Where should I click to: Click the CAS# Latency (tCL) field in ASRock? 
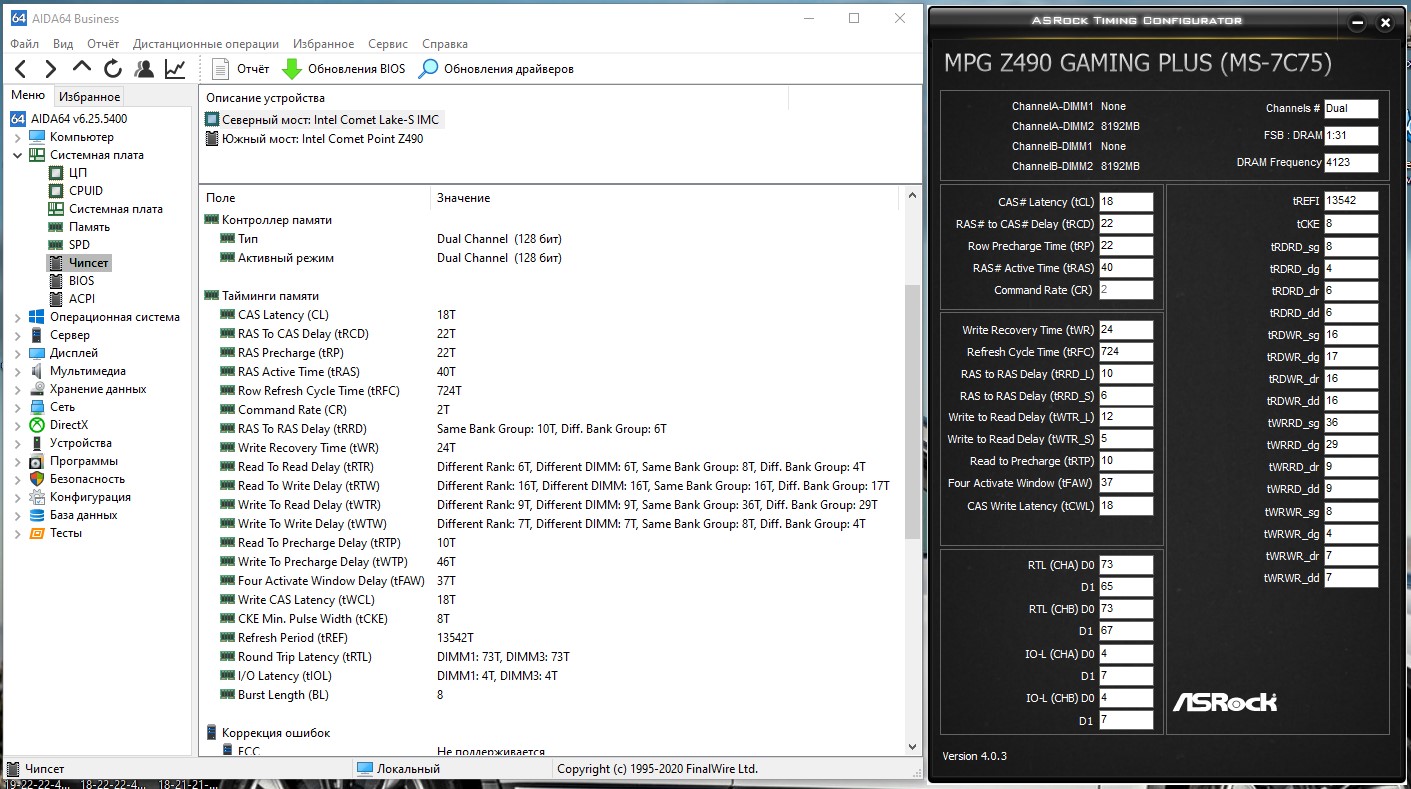click(1126, 202)
